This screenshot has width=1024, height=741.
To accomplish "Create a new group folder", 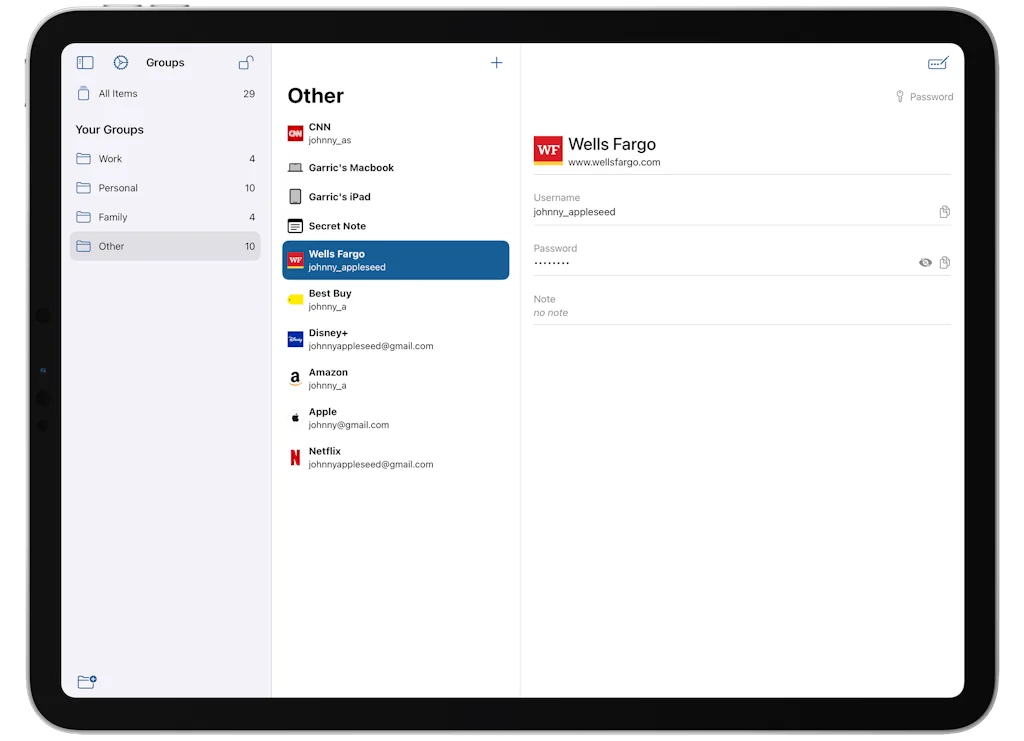I will [87, 681].
